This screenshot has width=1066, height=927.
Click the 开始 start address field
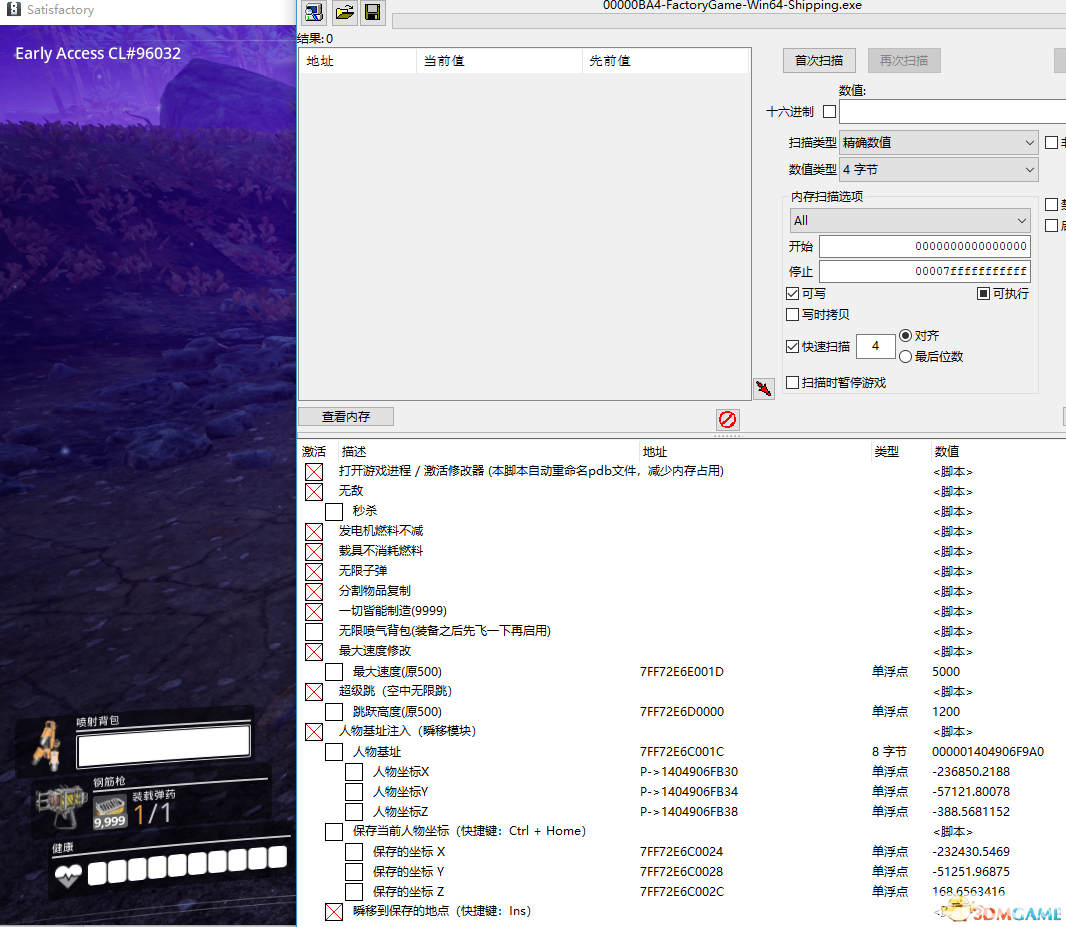[925, 246]
